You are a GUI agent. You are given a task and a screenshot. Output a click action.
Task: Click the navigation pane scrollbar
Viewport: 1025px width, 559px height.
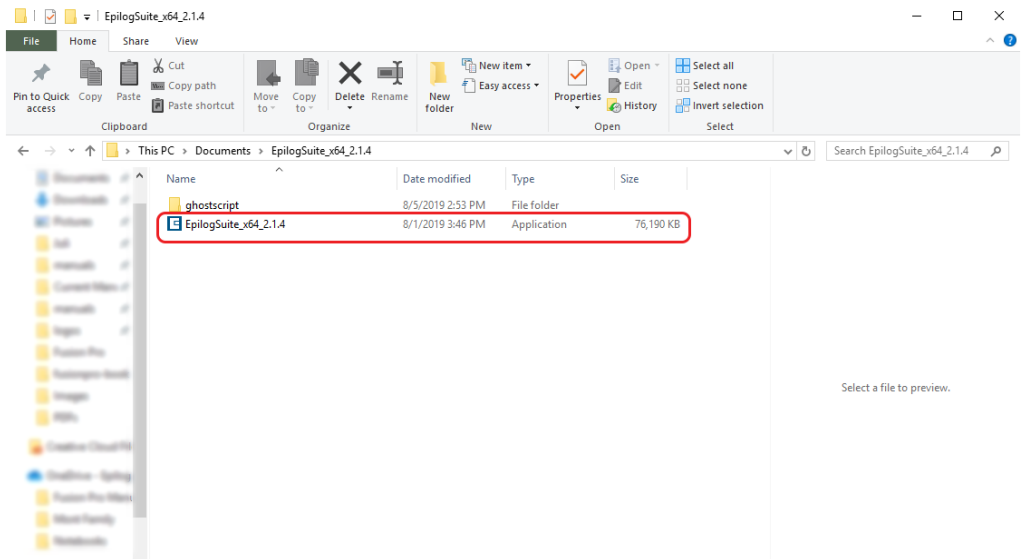[139, 360]
